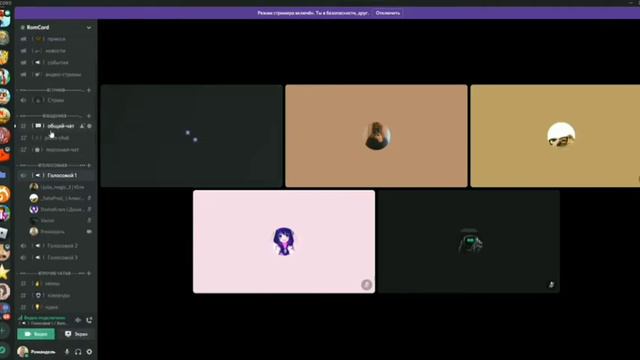640x360 pixels.
Task: Collapse the category header above мемы
Action: [x=53, y=273]
